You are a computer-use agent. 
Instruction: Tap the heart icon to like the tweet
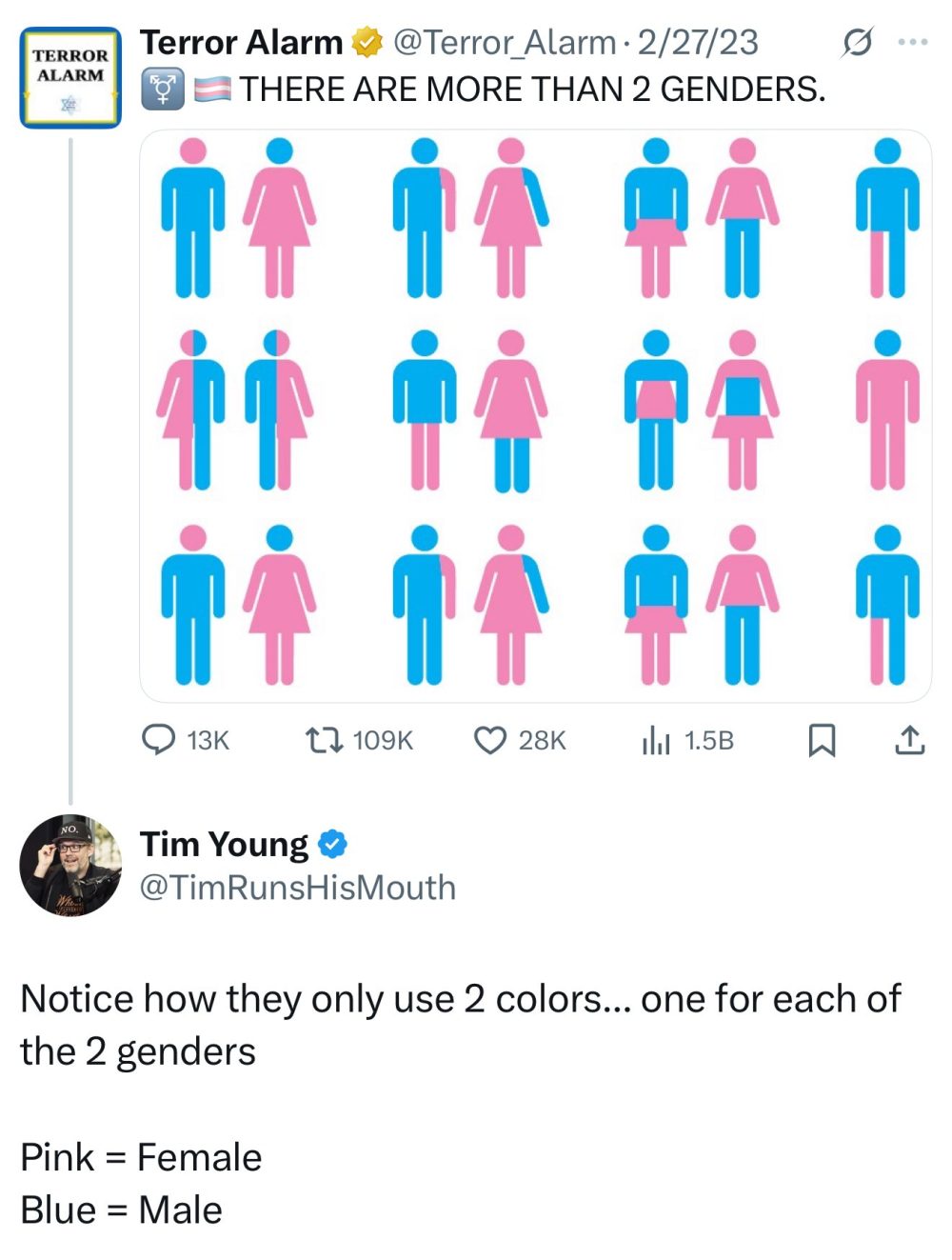pos(491,739)
